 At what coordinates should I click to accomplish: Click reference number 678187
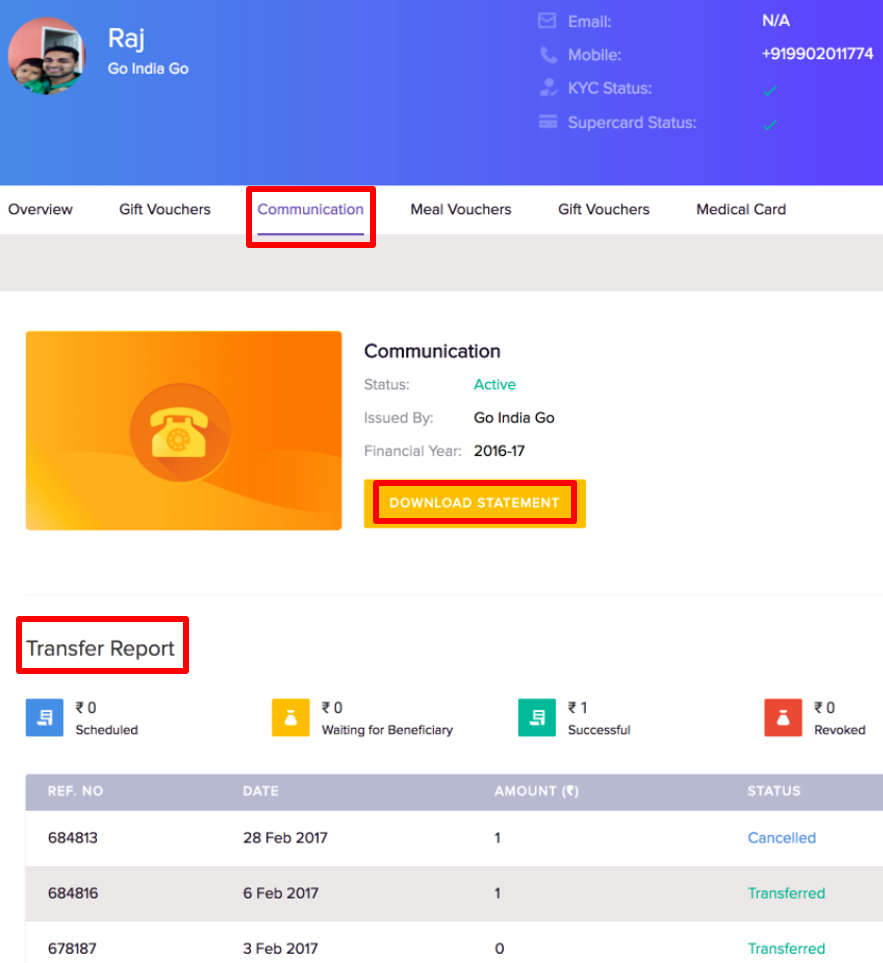click(x=72, y=948)
